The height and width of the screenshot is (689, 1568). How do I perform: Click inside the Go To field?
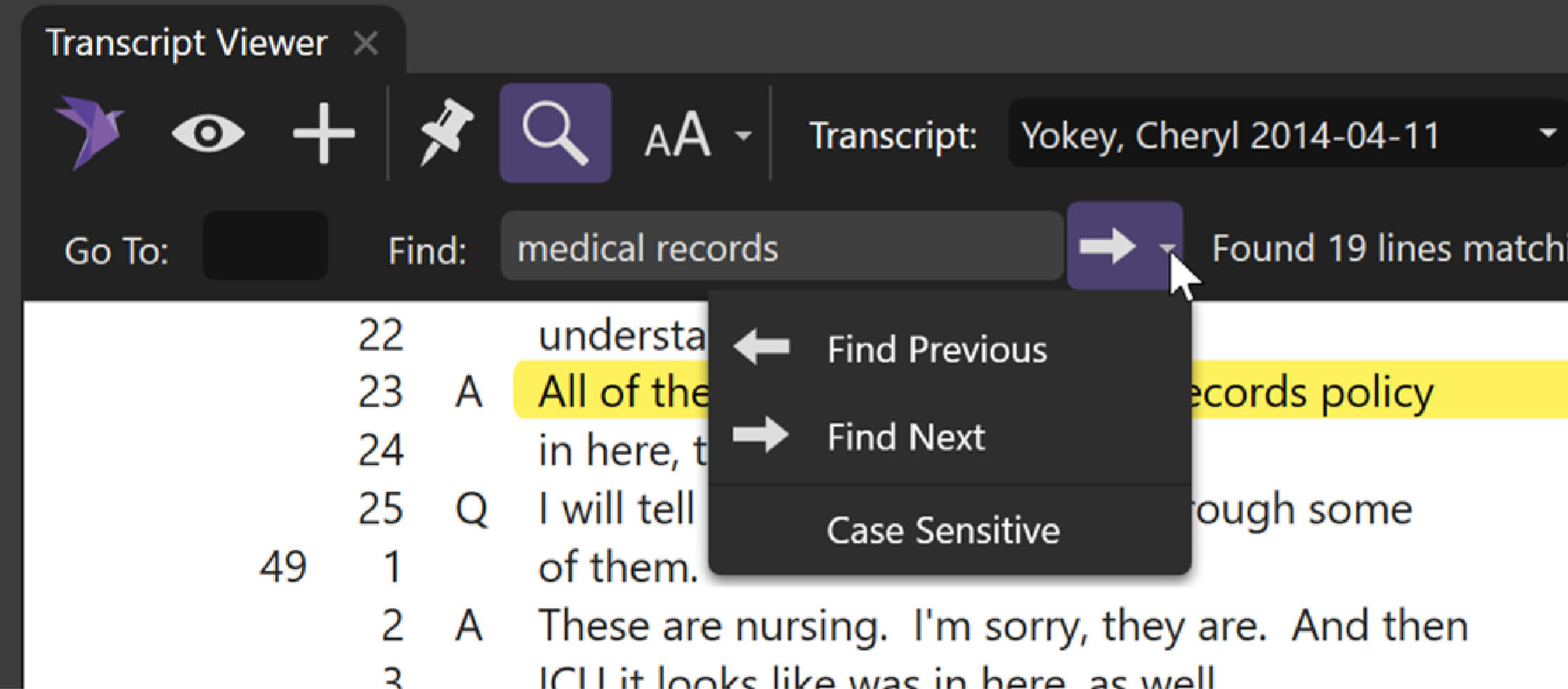265,247
